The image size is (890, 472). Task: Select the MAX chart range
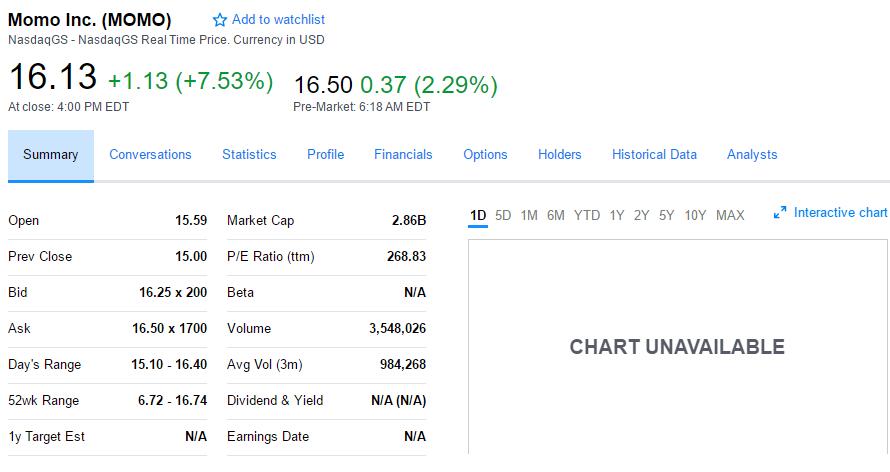730,215
